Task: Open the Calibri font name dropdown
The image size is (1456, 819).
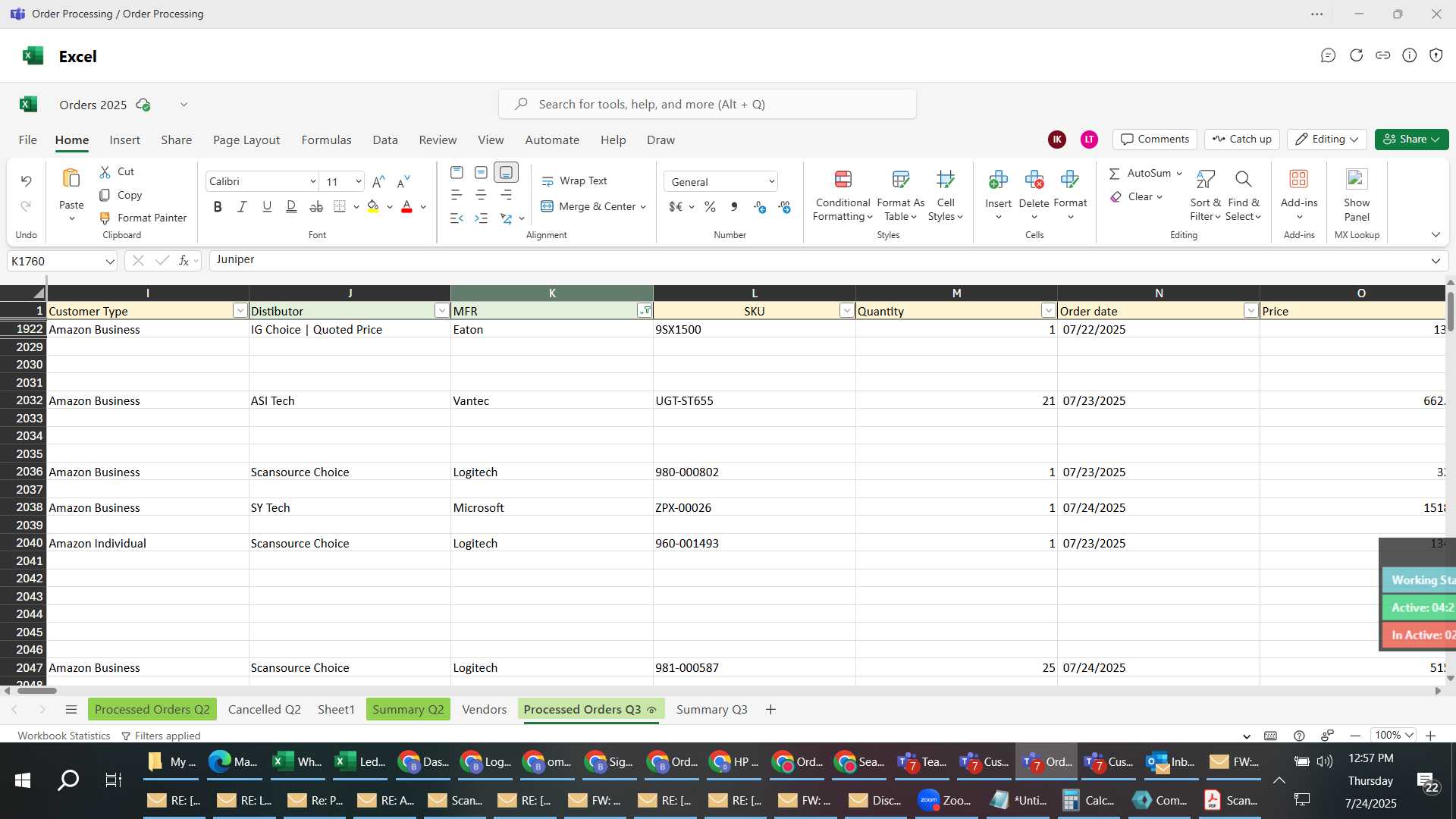Action: click(x=312, y=181)
